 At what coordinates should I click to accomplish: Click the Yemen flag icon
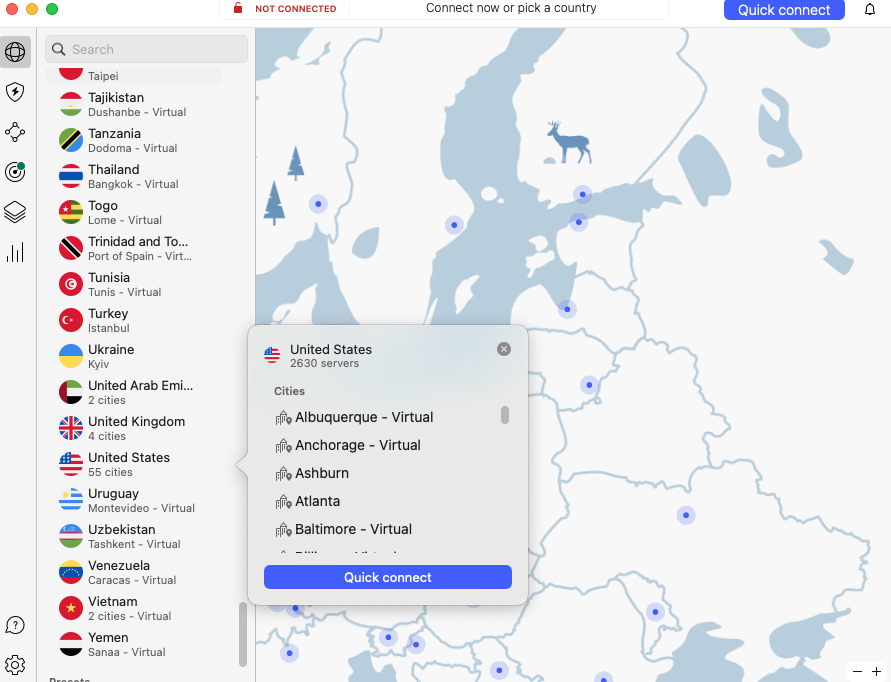(71, 644)
